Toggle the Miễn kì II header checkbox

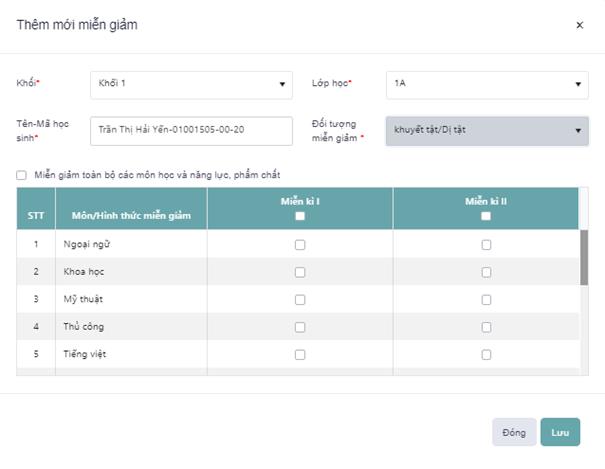486,216
